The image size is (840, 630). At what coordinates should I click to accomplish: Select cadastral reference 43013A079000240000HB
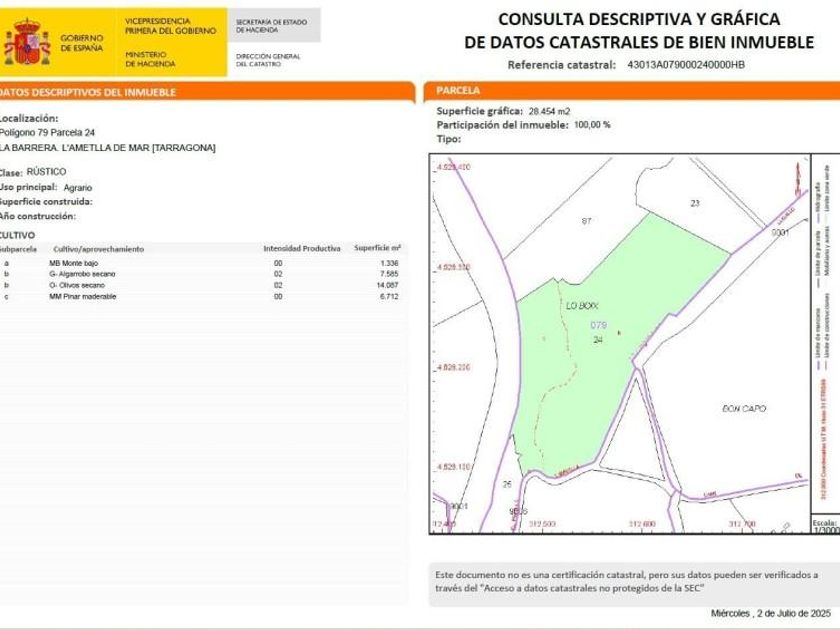coord(686,65)
